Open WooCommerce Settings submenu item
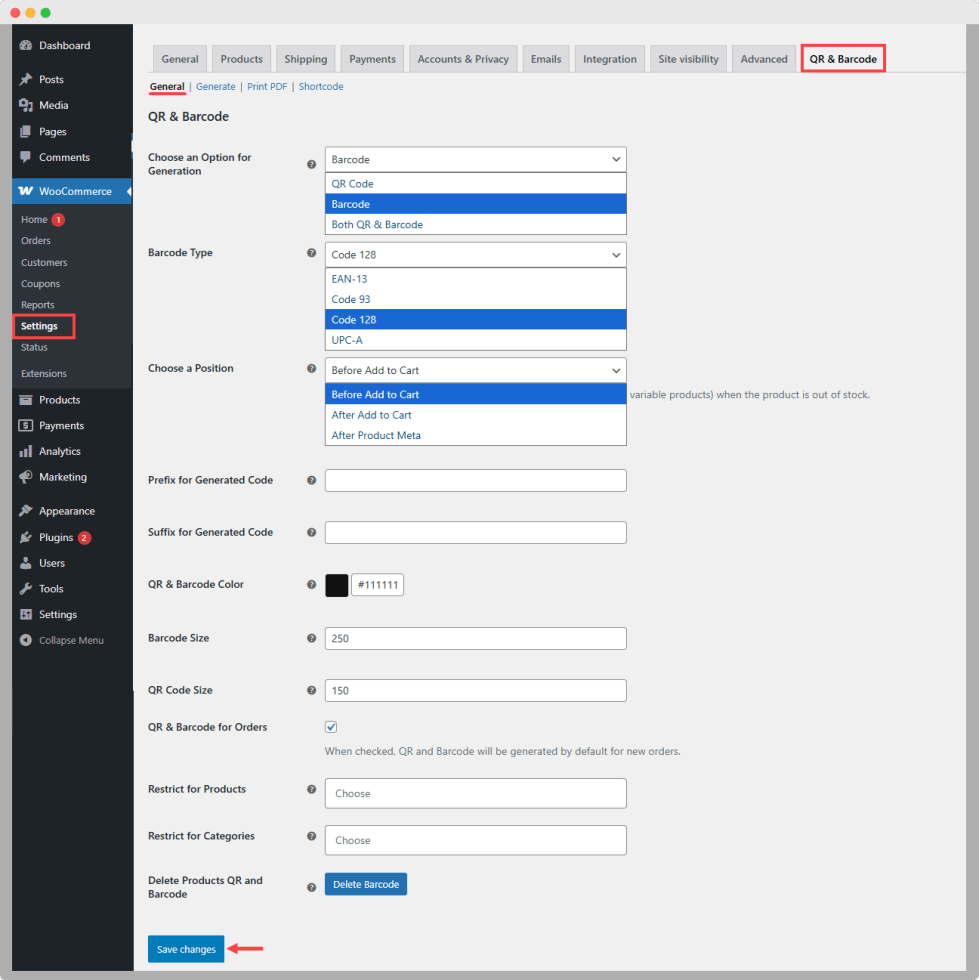The width and height of the screenshot is (979, 980). point(39,326)
